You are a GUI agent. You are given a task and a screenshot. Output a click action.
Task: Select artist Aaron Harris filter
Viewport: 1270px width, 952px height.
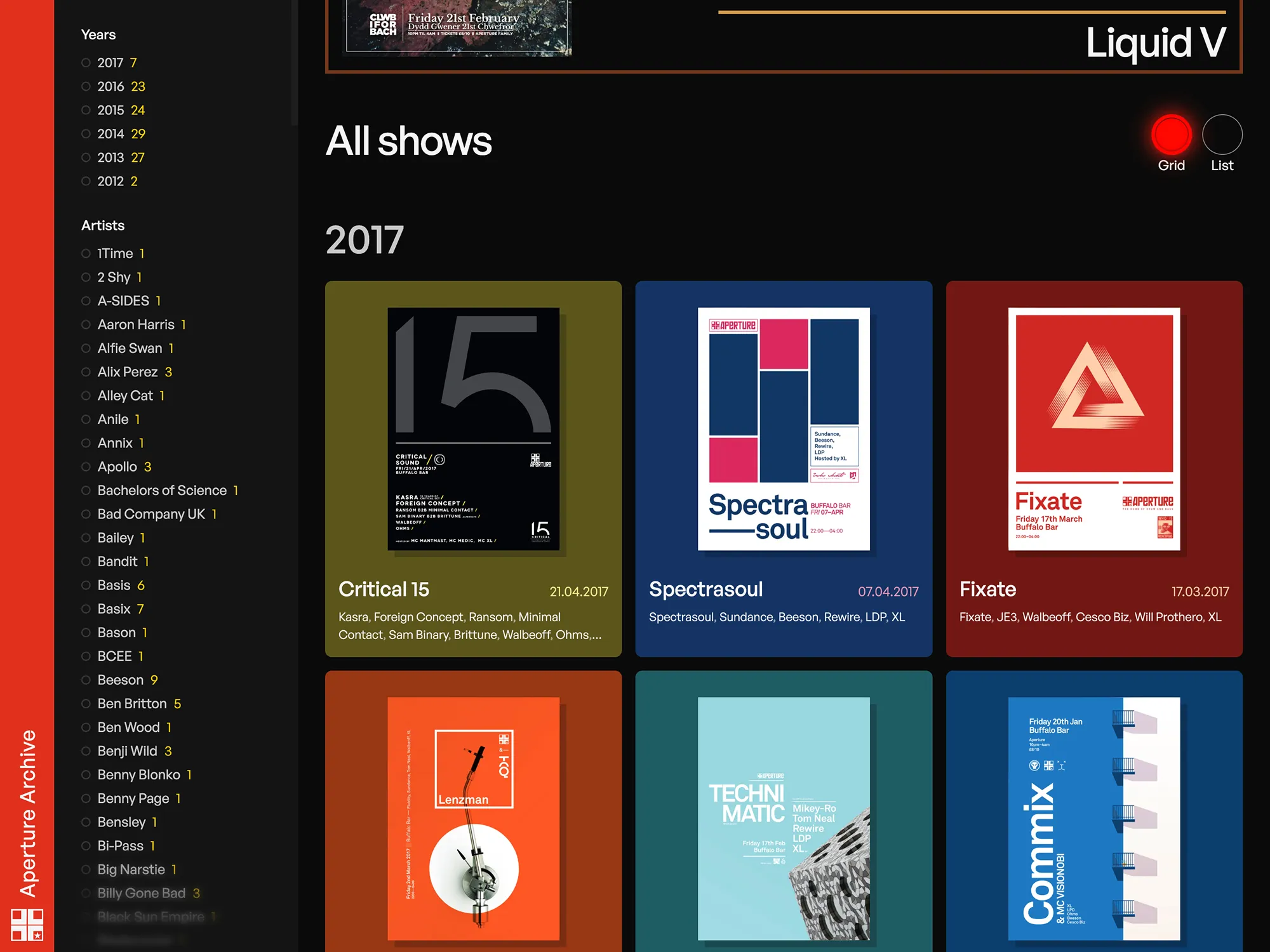[x=134, y=324]
